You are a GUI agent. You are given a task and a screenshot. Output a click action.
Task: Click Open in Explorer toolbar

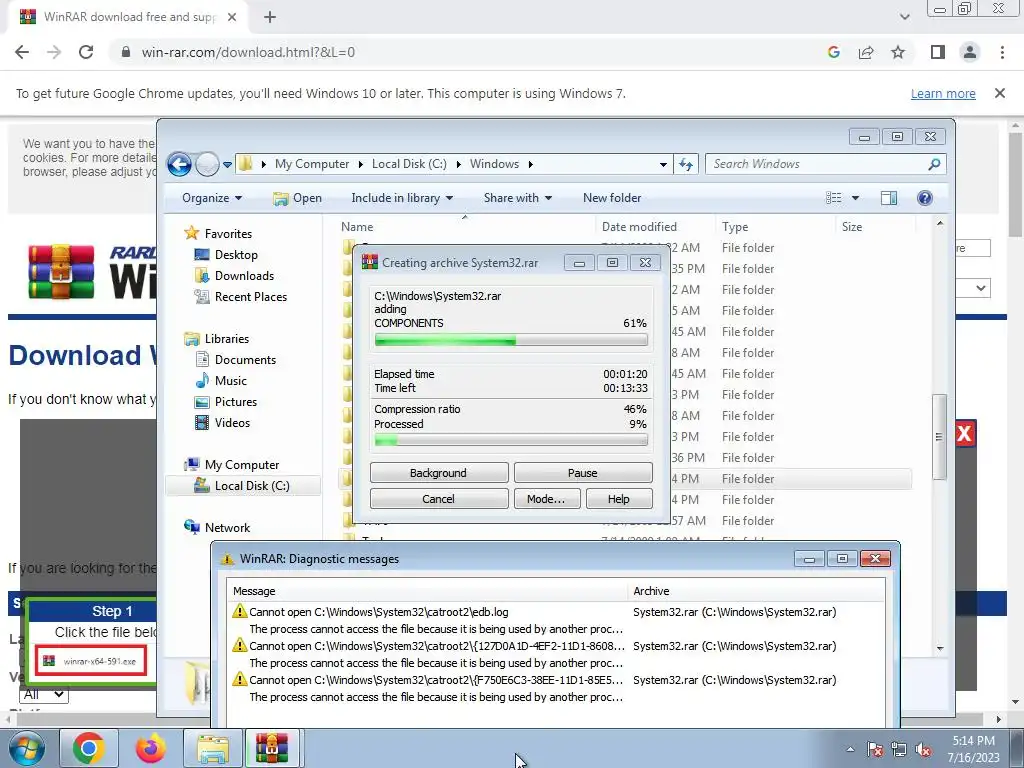tap(297, 198)
